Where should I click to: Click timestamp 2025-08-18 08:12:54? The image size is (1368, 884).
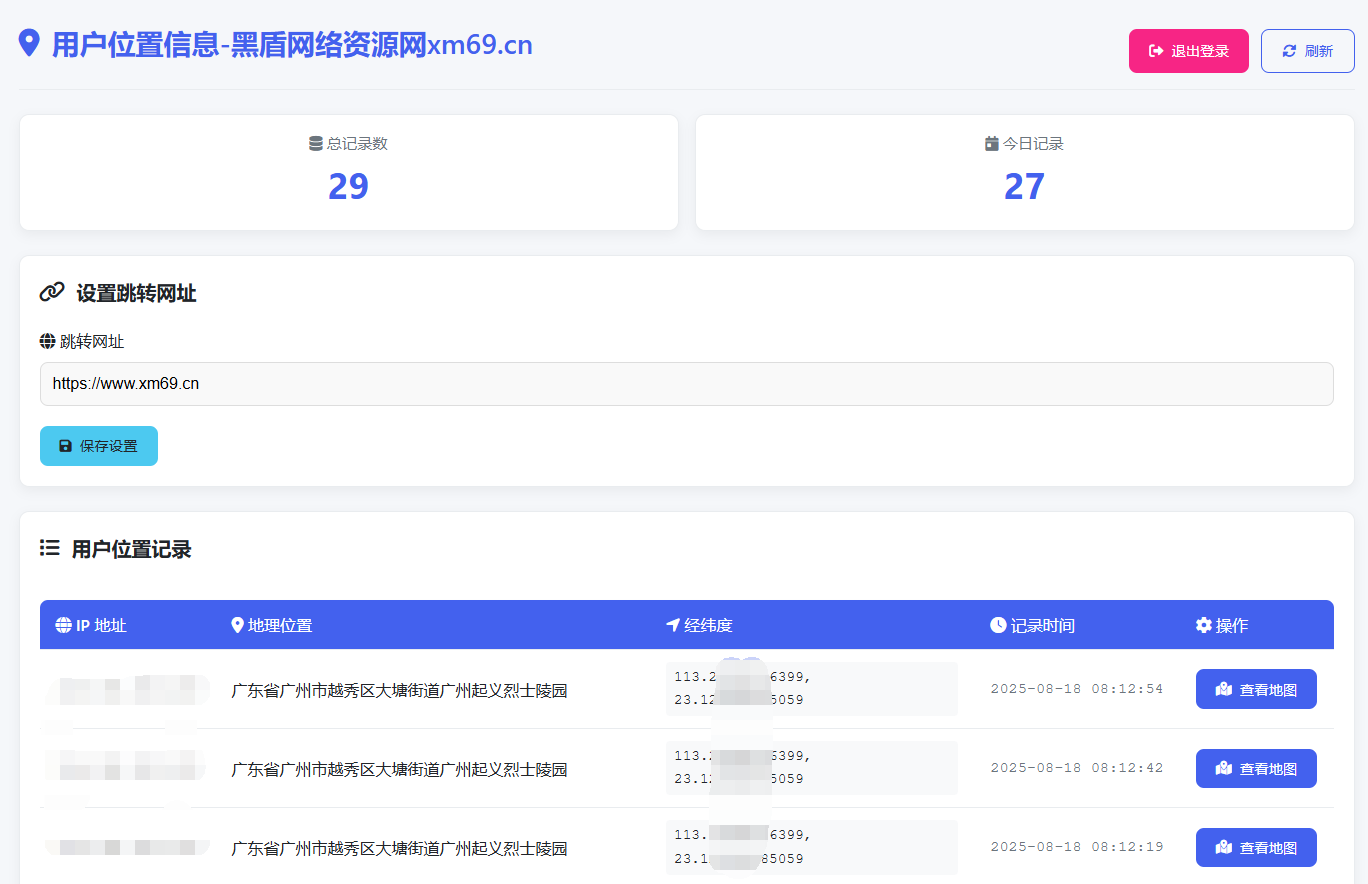[x=1077, y=689]
